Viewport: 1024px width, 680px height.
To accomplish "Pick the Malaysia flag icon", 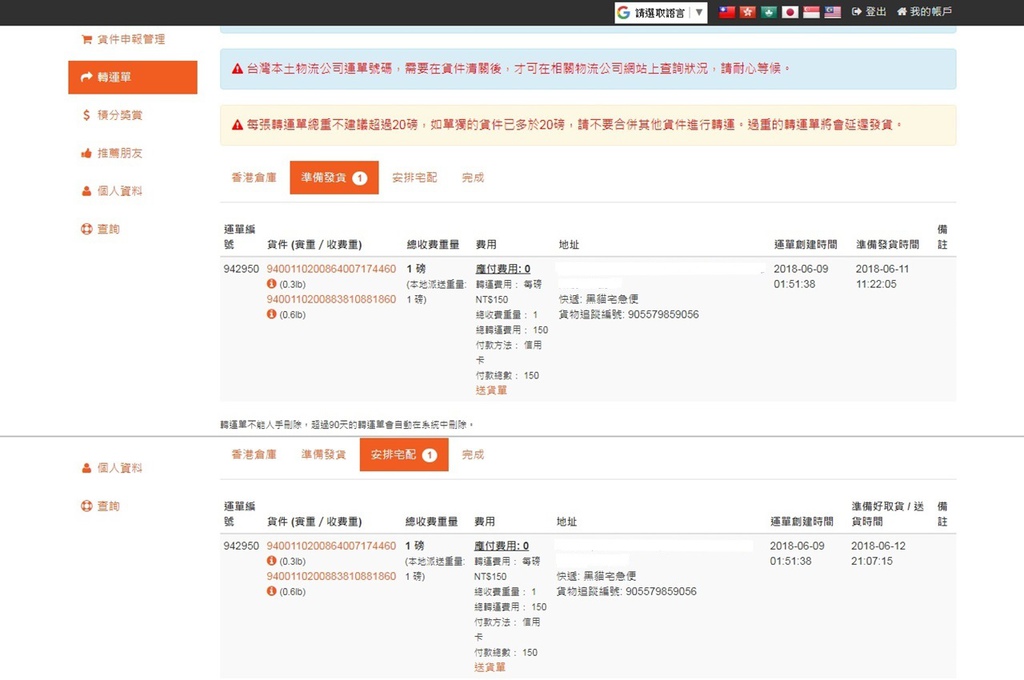I will pyautogui.click(x=832, y=12).
